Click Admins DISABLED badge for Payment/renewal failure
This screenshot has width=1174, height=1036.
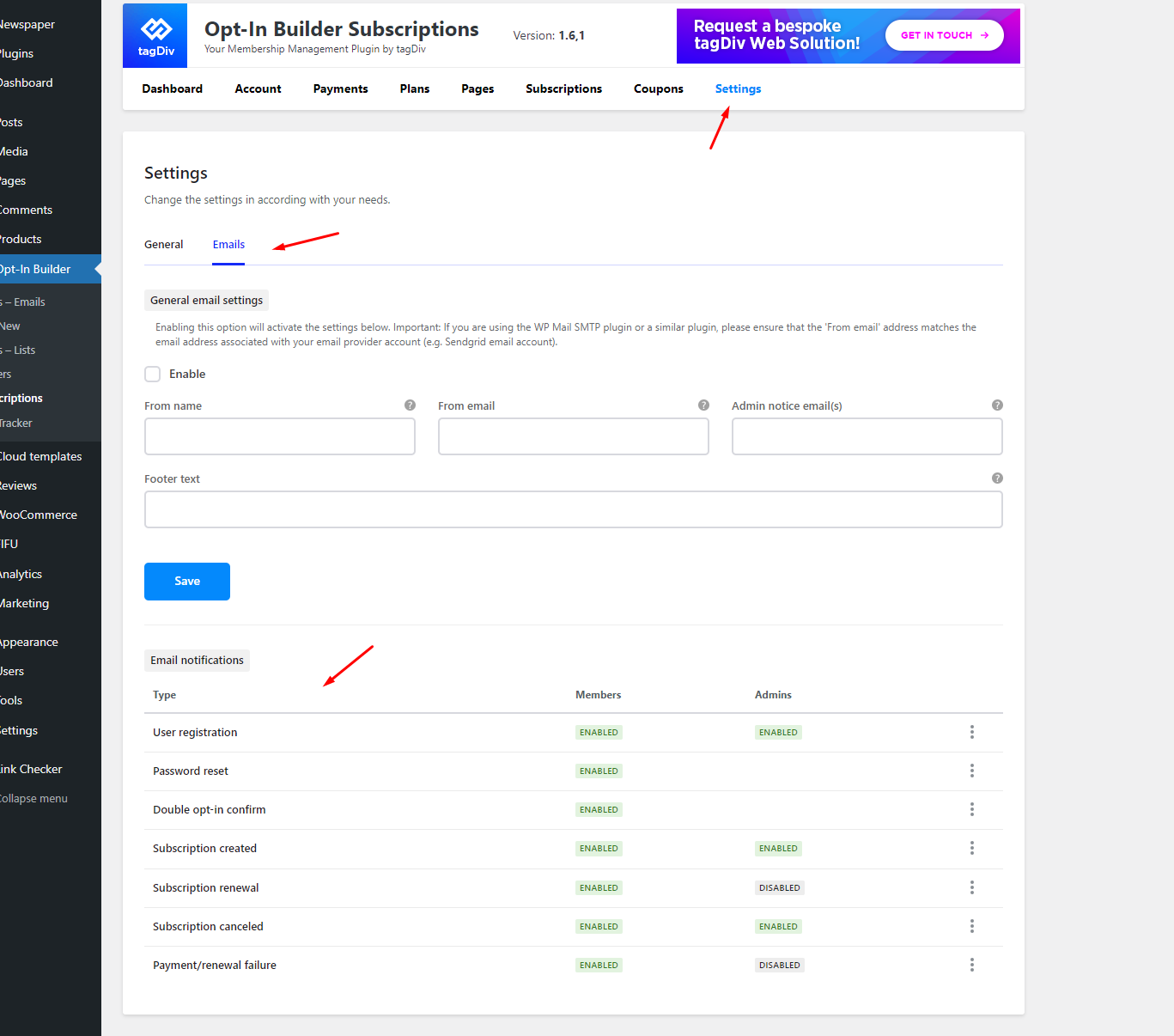pyautogui.click(x=780, y=966)
